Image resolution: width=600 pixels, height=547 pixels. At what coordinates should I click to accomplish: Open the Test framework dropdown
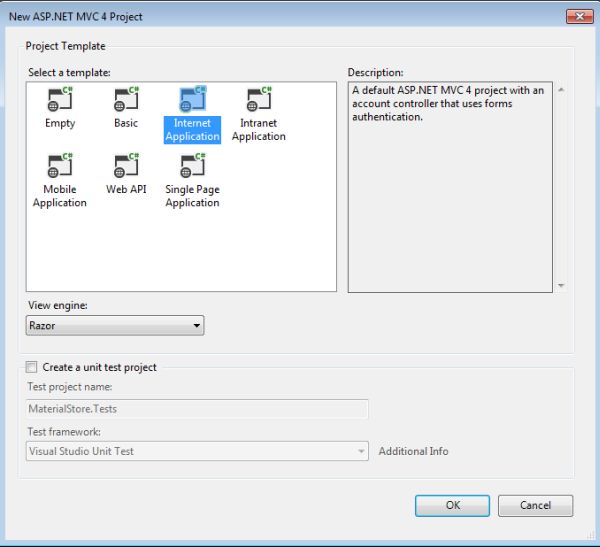point(197,451)
